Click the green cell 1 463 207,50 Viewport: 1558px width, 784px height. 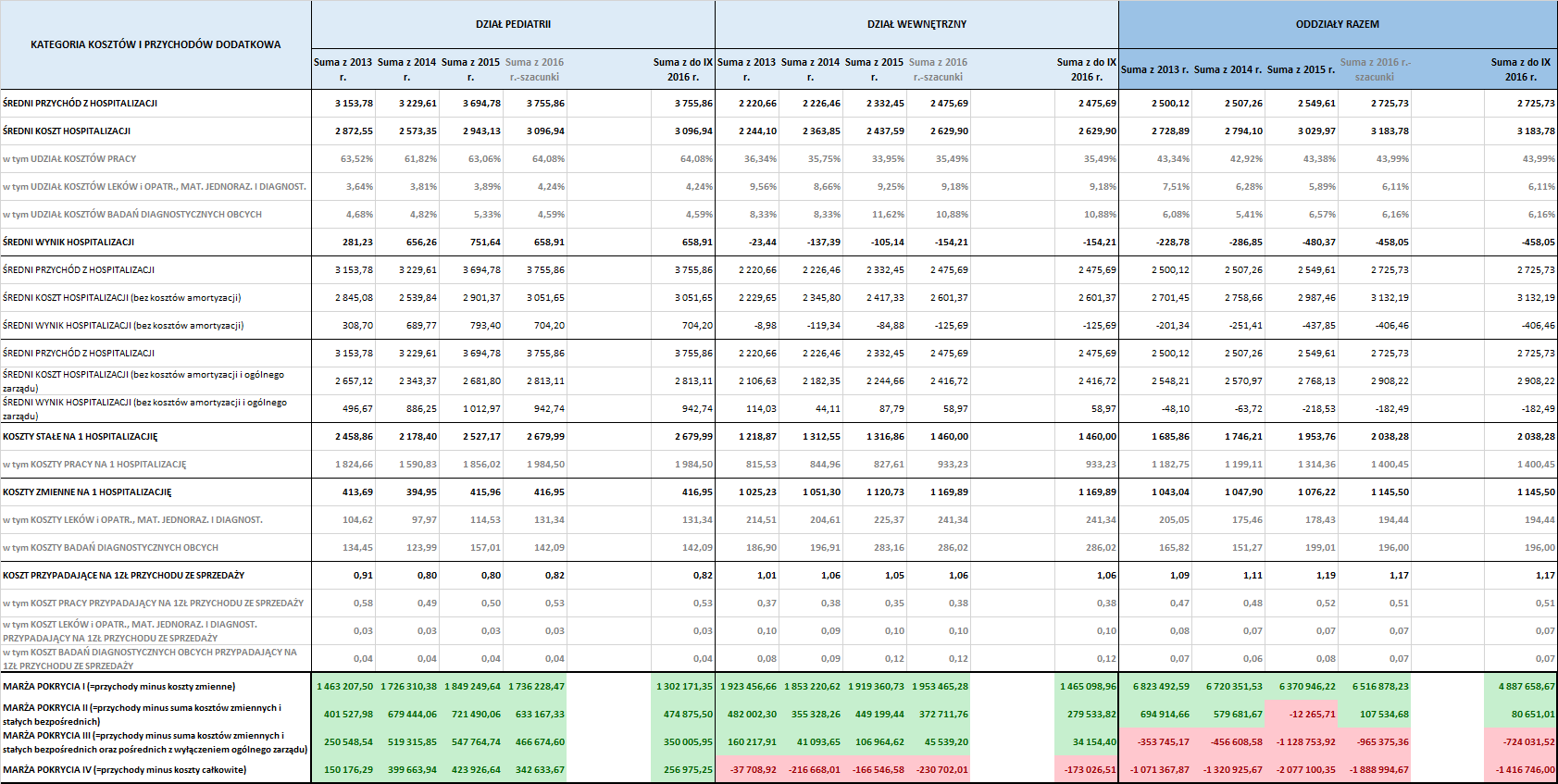[343, 687]
